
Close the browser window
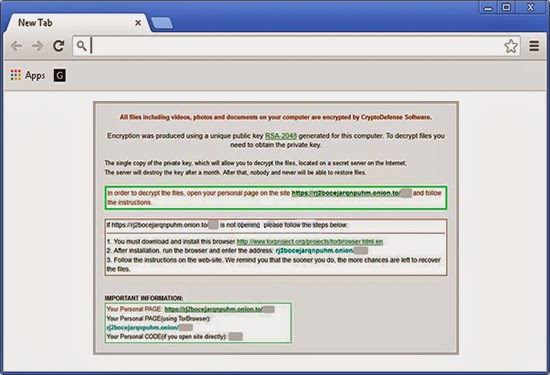click(531, 7)
